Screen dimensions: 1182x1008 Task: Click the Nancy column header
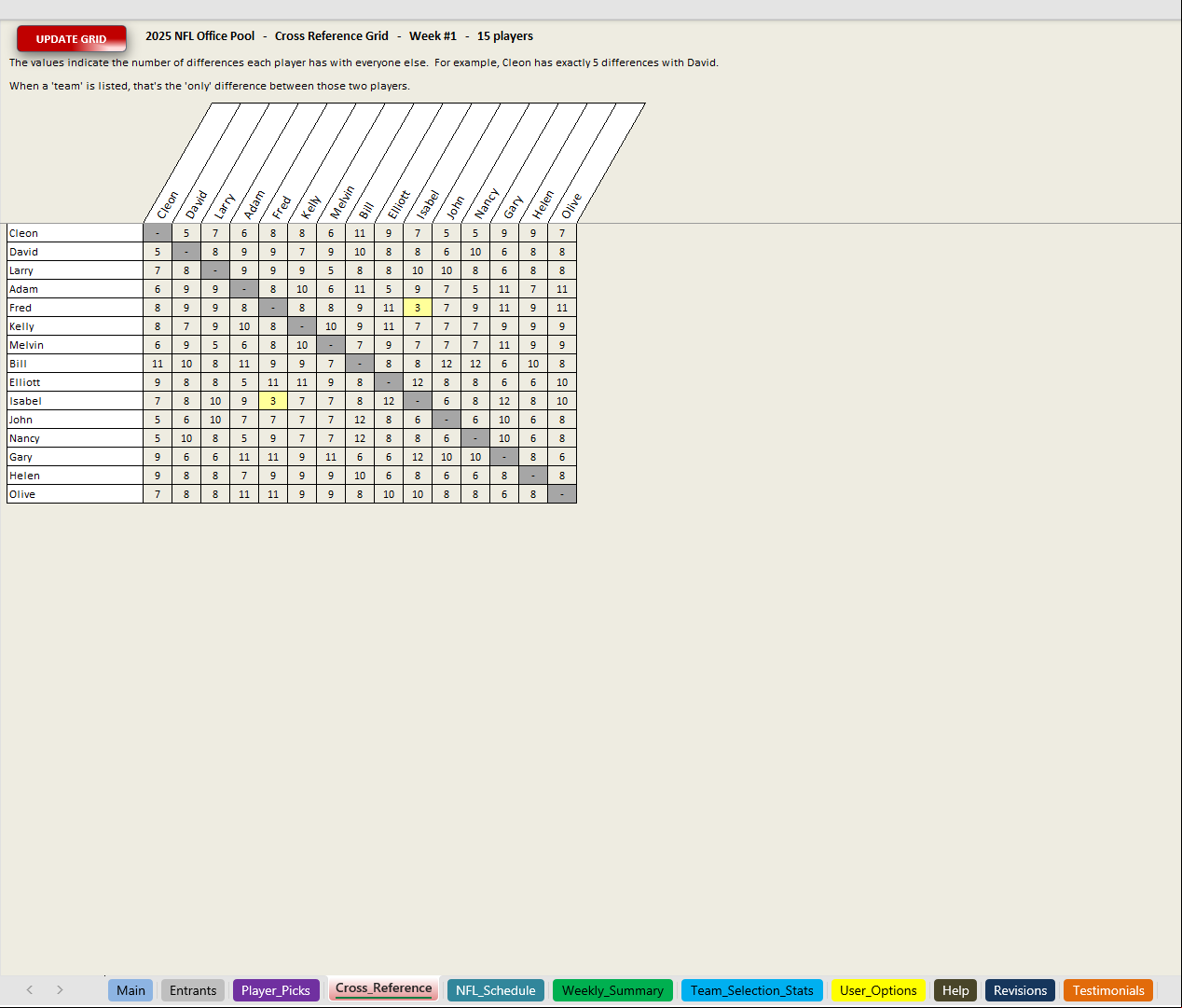486,203
